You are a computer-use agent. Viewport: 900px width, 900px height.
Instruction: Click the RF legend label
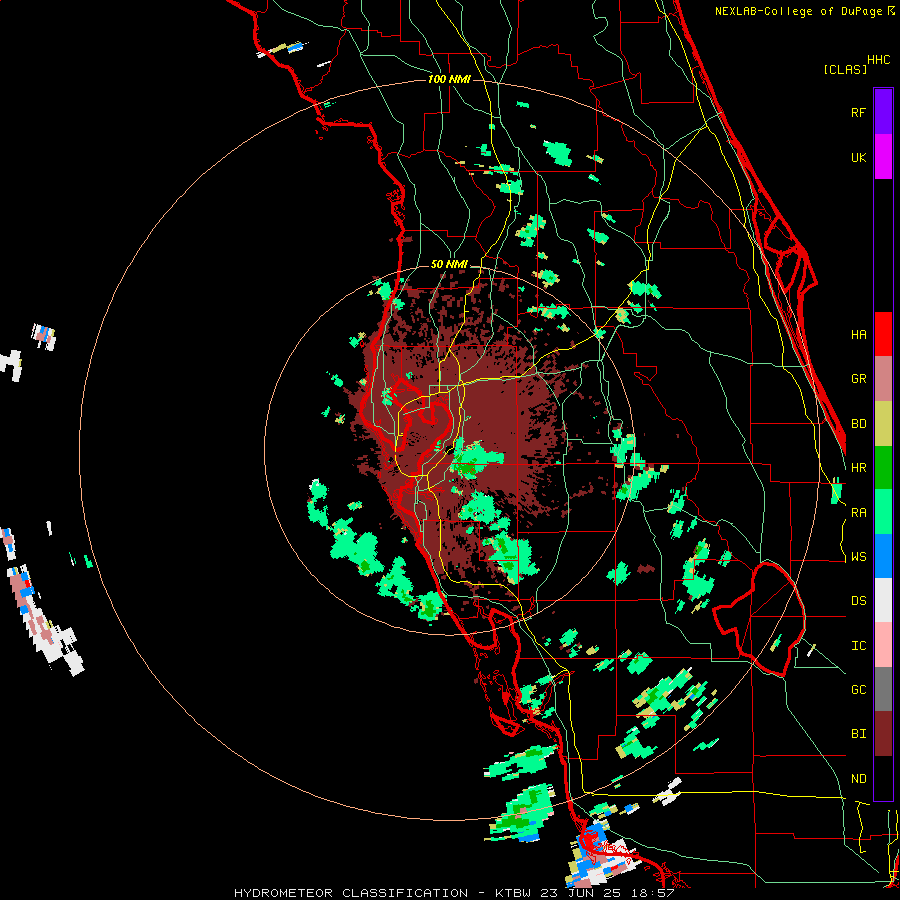[859, 112]
